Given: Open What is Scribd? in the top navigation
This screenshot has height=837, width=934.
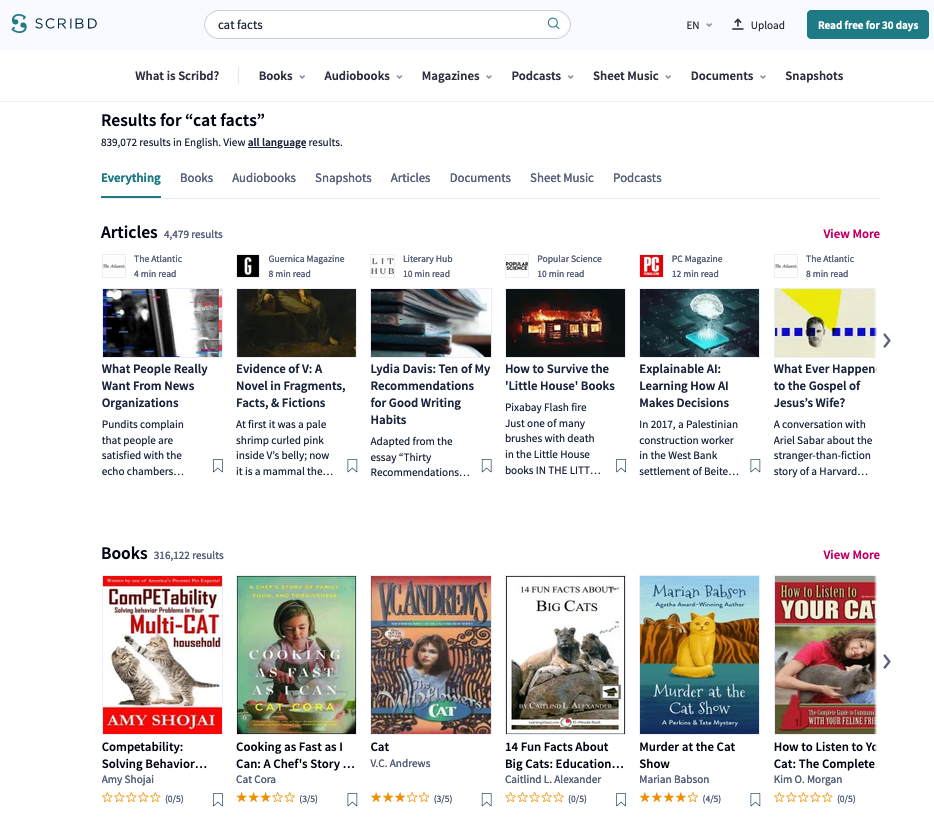Looking at the screenshot, I should pyautogui.click(x=177, y=76).
